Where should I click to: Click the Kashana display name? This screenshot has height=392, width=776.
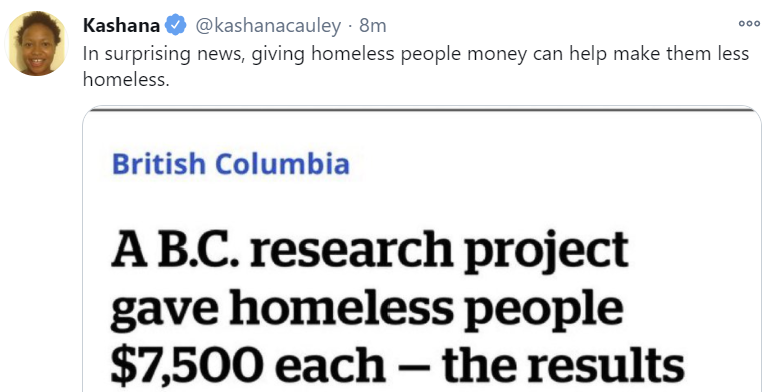pos(121,25)
